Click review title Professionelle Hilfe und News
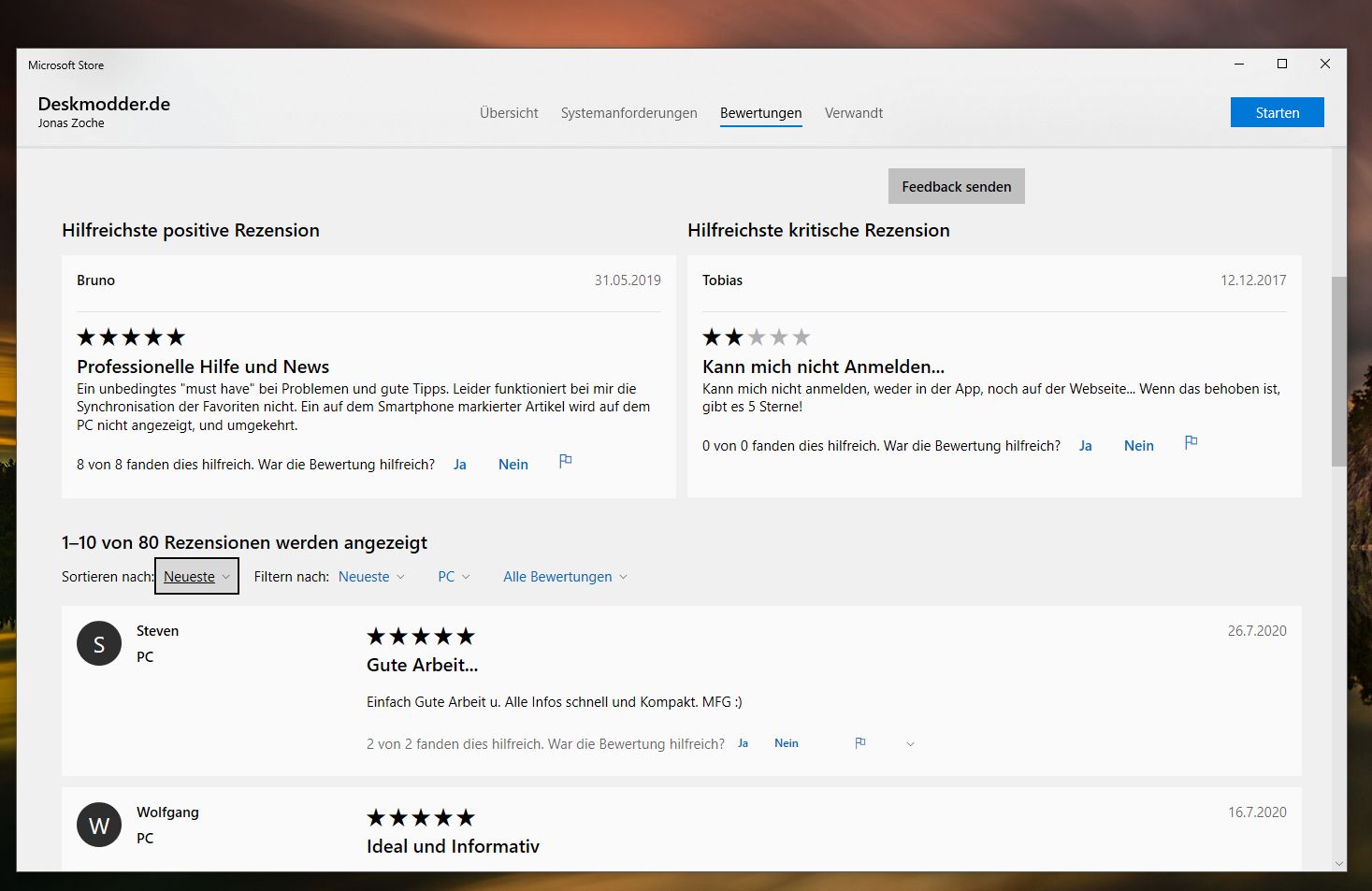This screenshot has width=1372, height=891. (x=203, y=366)
